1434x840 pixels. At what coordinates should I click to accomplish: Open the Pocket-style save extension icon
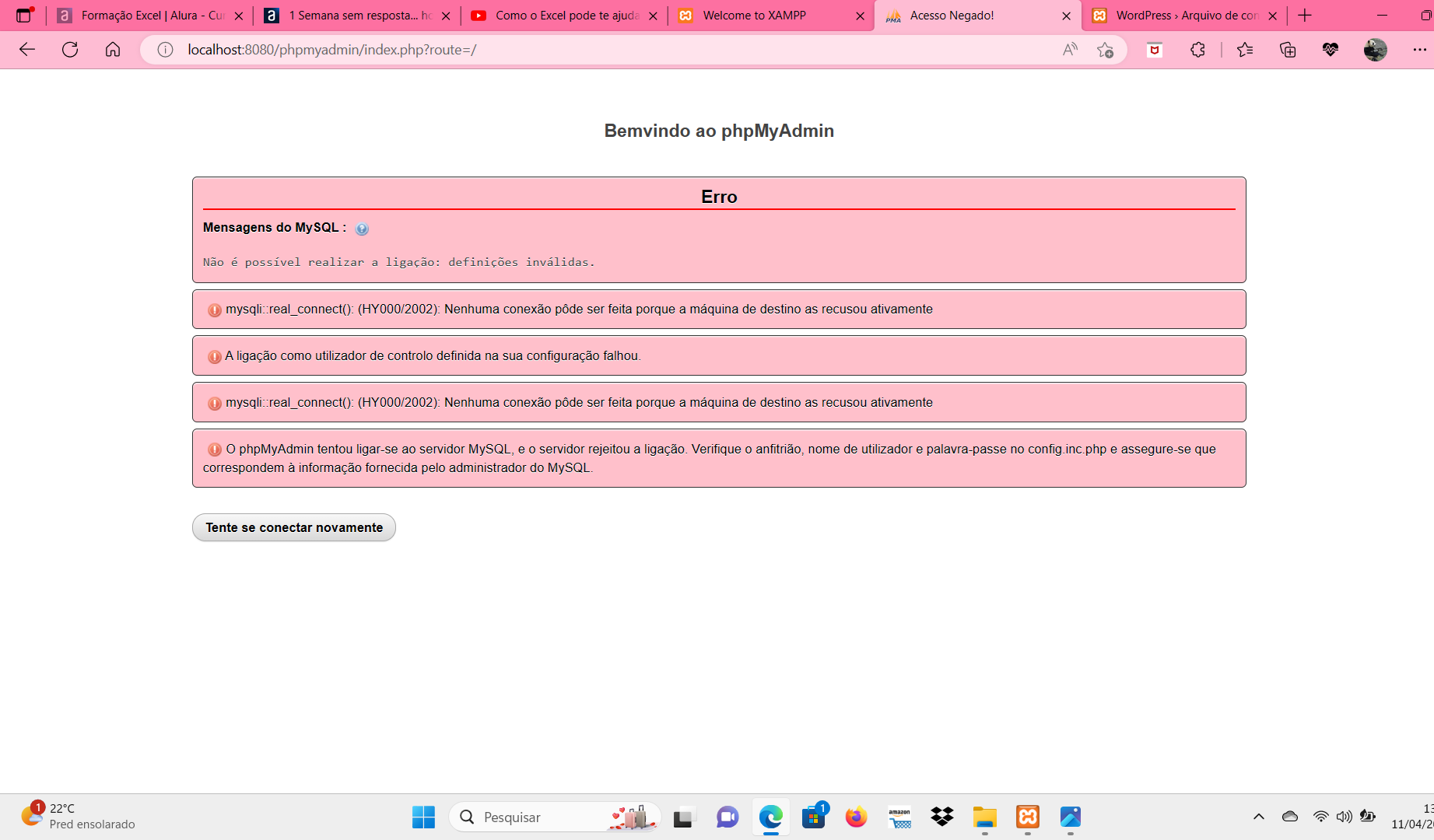point(1155,50)
